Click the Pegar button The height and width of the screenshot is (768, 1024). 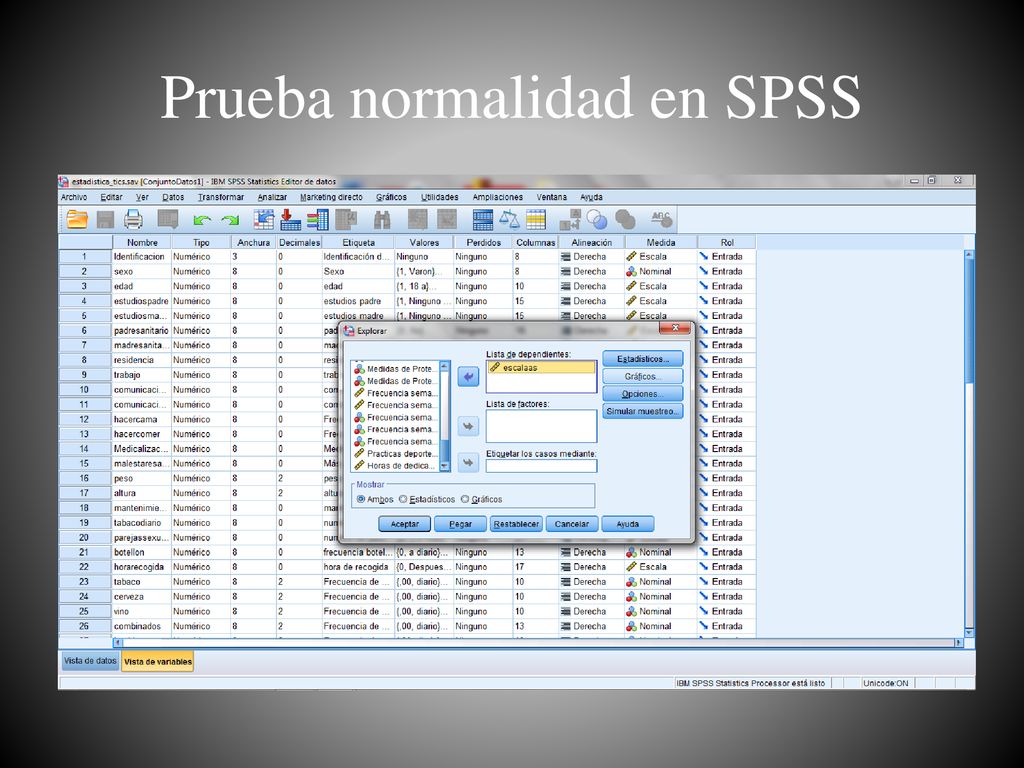(460, 524)
